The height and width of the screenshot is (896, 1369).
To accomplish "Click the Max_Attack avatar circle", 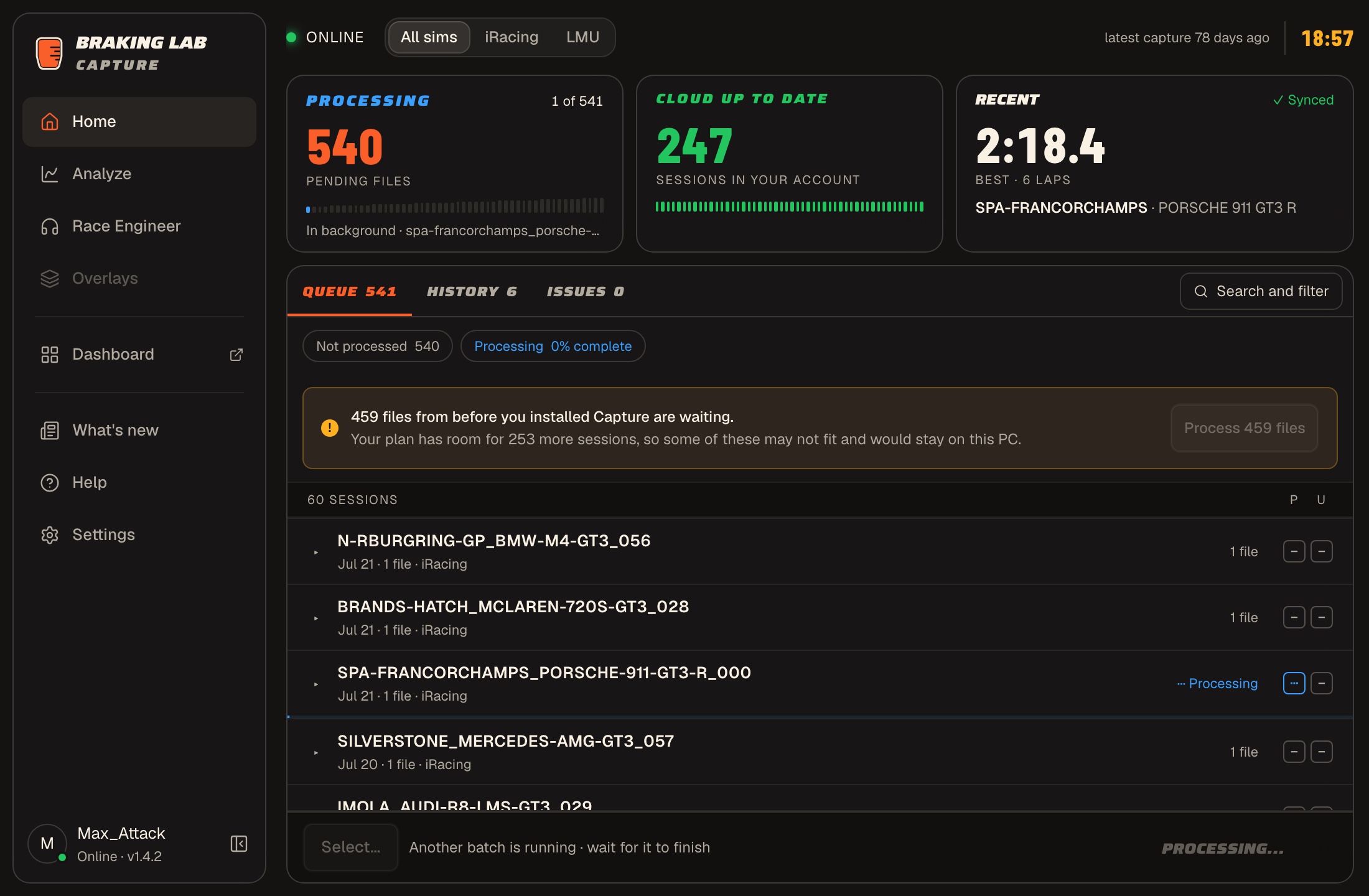I will (x=47, y=843).
